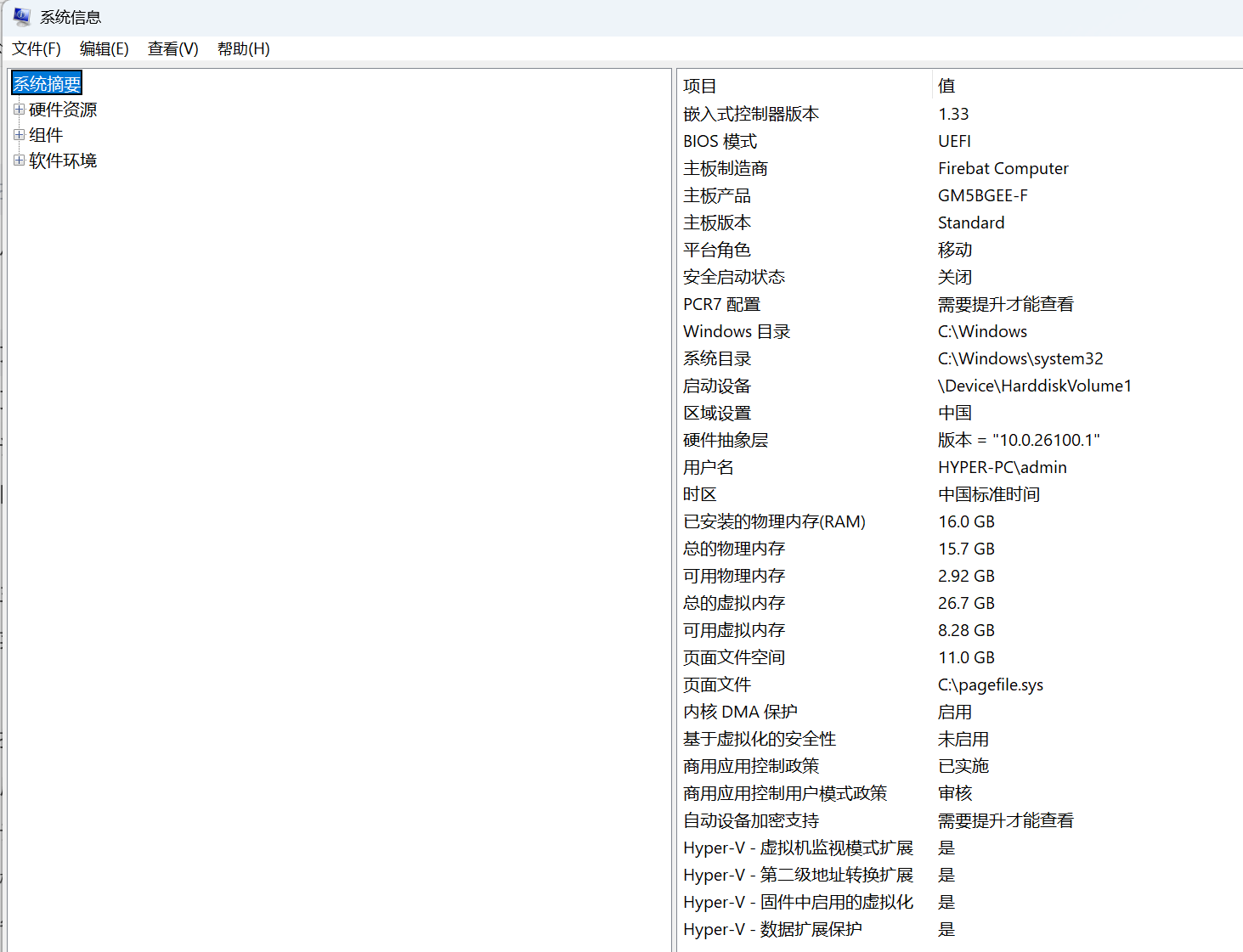The image size is (1243, 952).
Task: Select the 商用应用控制政策 row
Action: pos(960,766)
